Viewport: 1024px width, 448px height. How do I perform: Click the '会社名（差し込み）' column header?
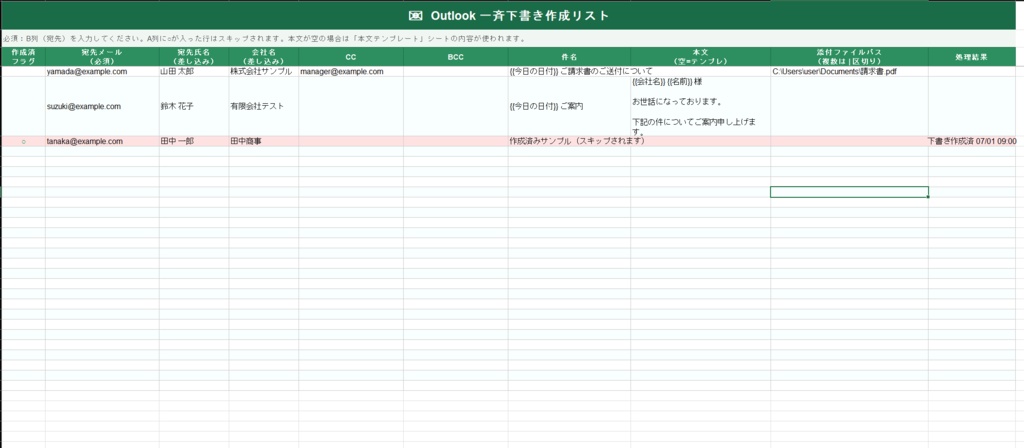[264, 56]
